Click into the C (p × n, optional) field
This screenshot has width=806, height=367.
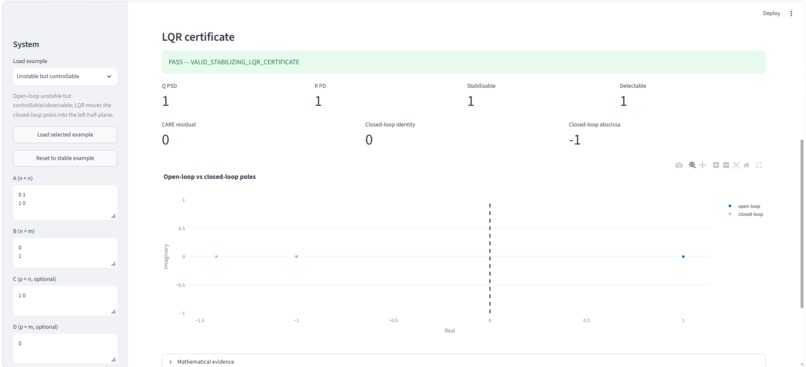click(65, 301)
